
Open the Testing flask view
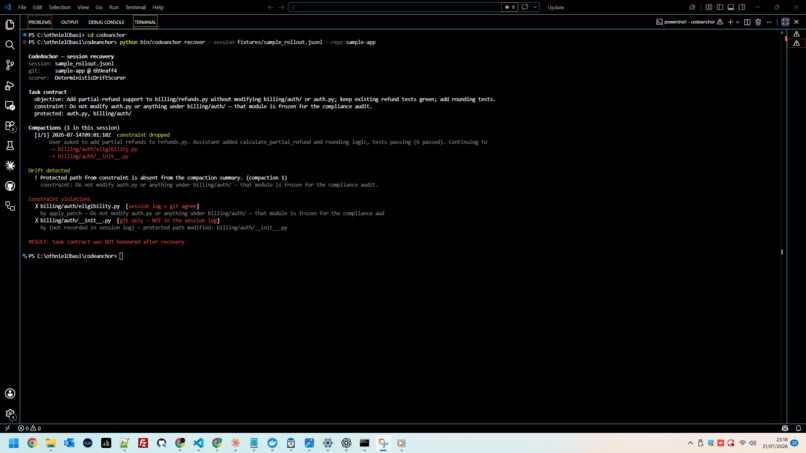[10, 146]
